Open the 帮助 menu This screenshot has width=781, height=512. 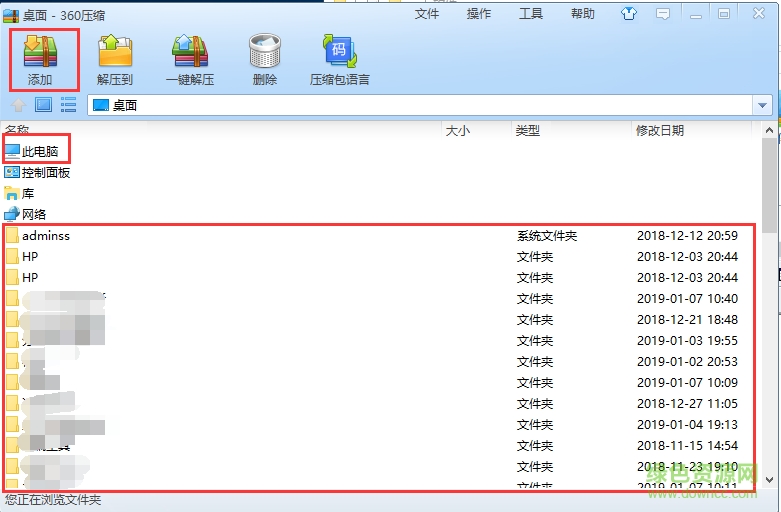[583, 13]
